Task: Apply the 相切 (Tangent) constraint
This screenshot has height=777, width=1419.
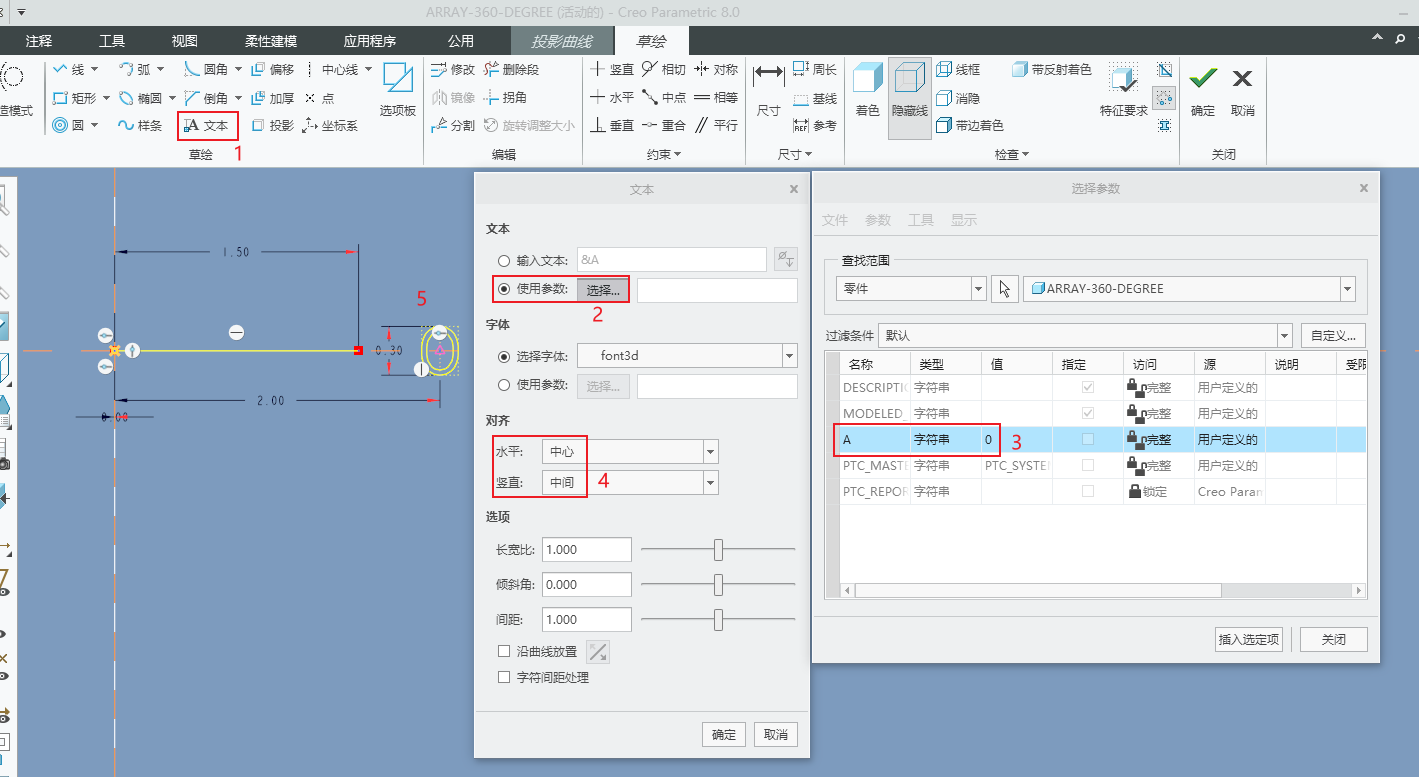Action: coord(664,70)
